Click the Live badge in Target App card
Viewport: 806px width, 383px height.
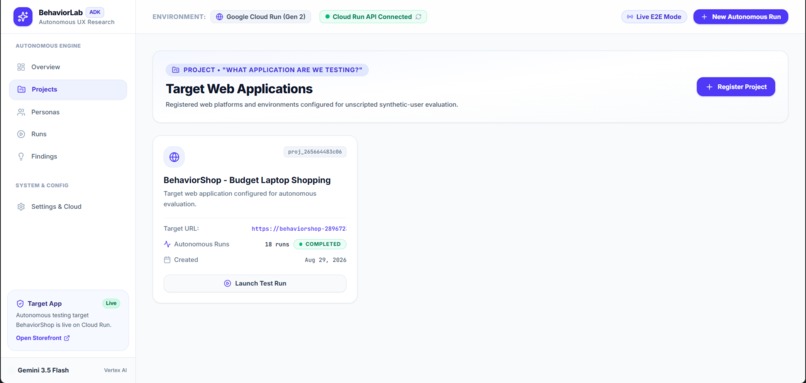111,303
